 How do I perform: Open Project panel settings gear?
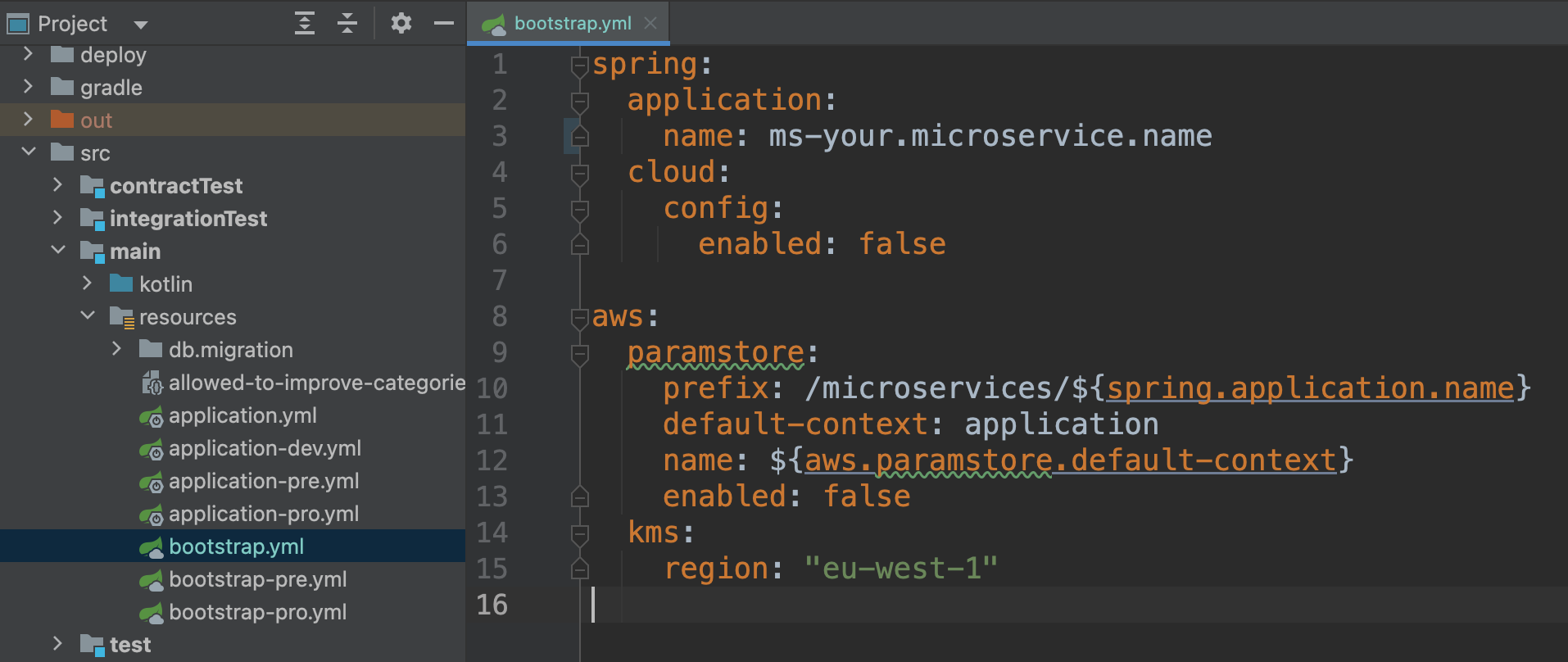(x=401, y=23)
